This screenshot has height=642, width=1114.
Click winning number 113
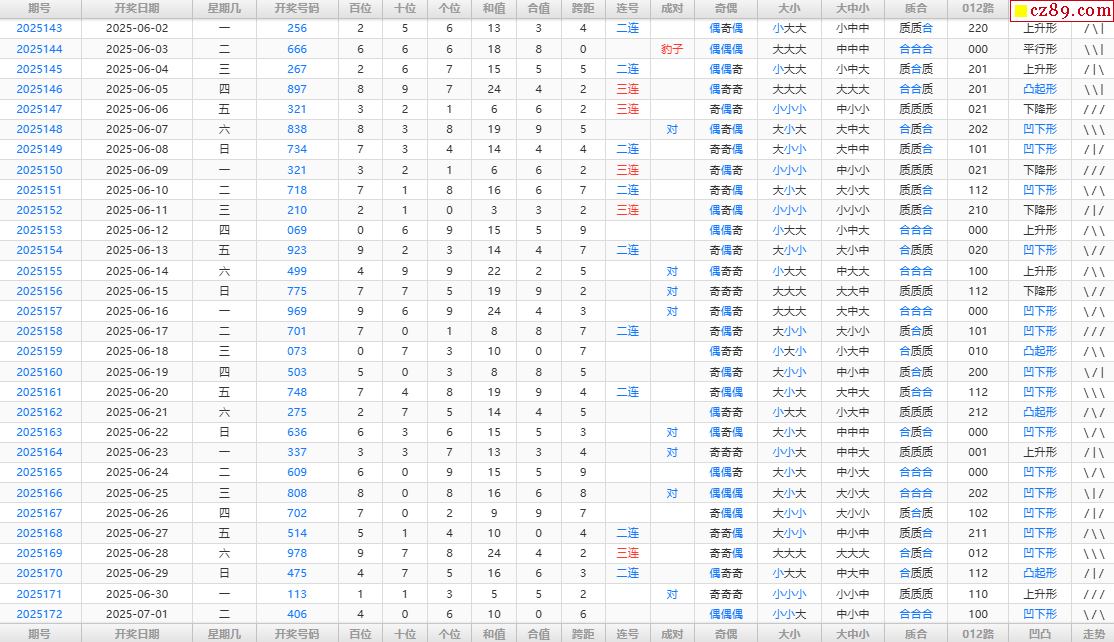point(297,594)
